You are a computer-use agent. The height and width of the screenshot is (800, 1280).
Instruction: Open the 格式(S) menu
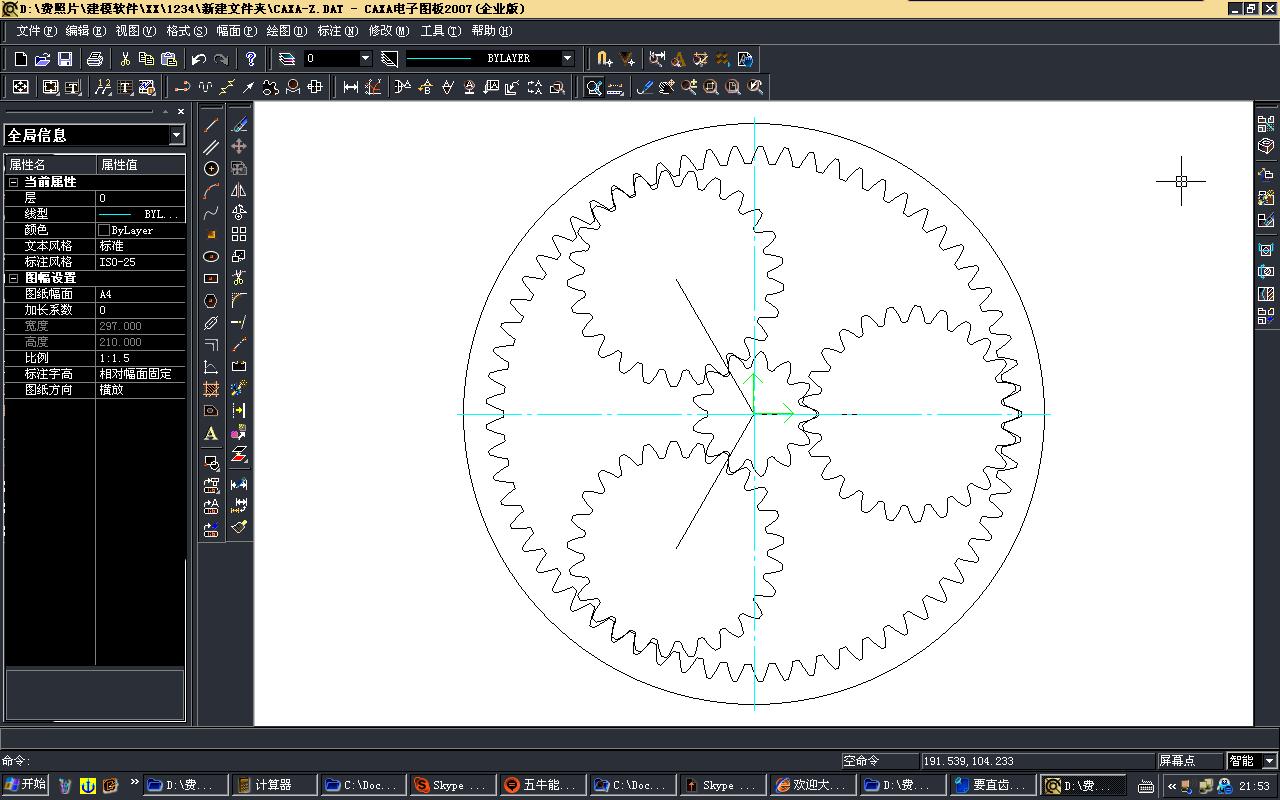click(186, 31)
